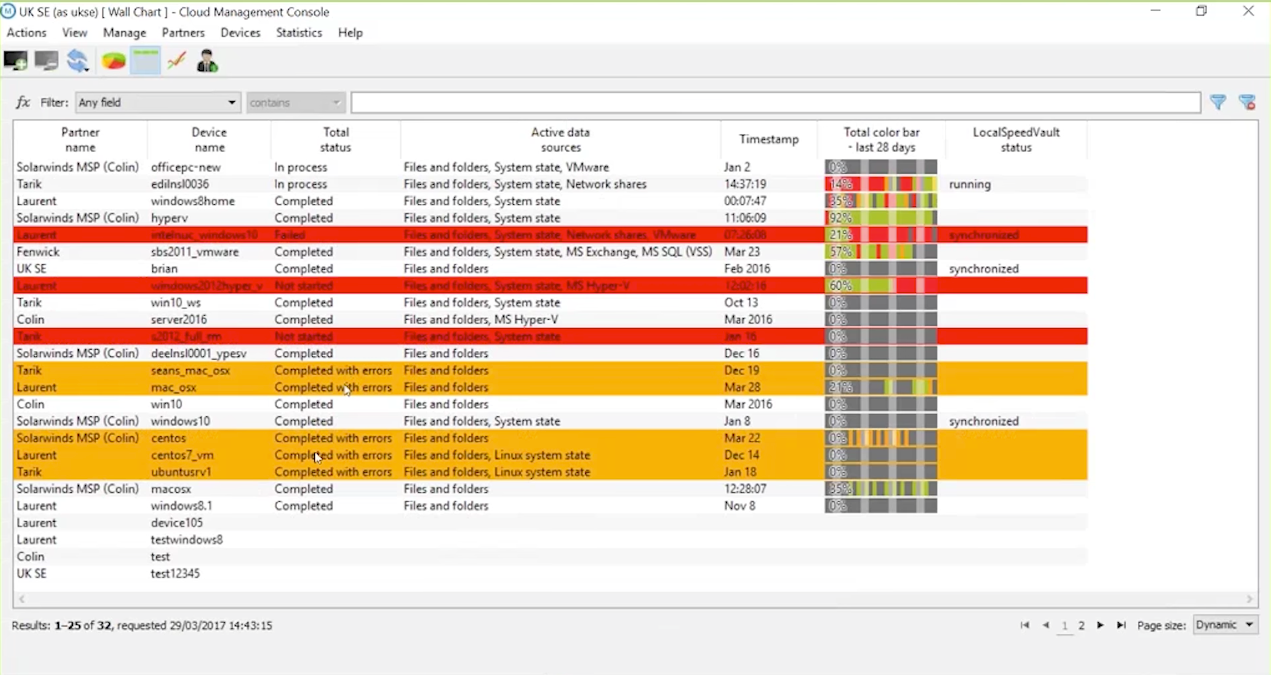Click the color bar for windows8home

tap(881, 202)
